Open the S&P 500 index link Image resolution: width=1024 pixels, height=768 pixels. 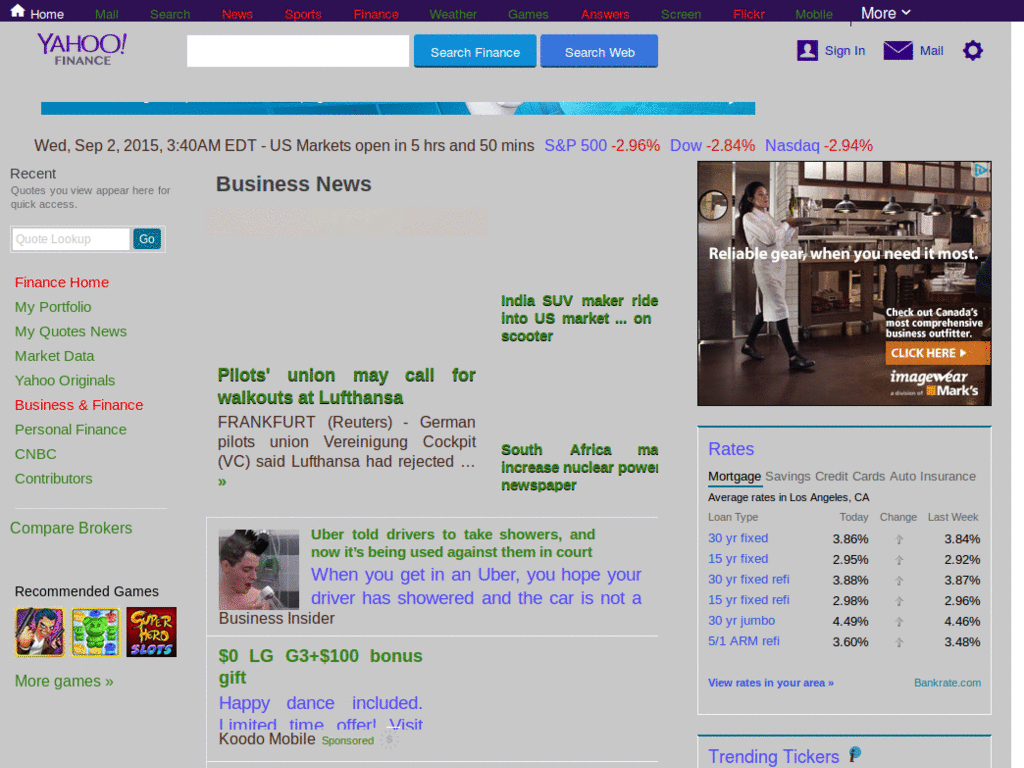575,146
